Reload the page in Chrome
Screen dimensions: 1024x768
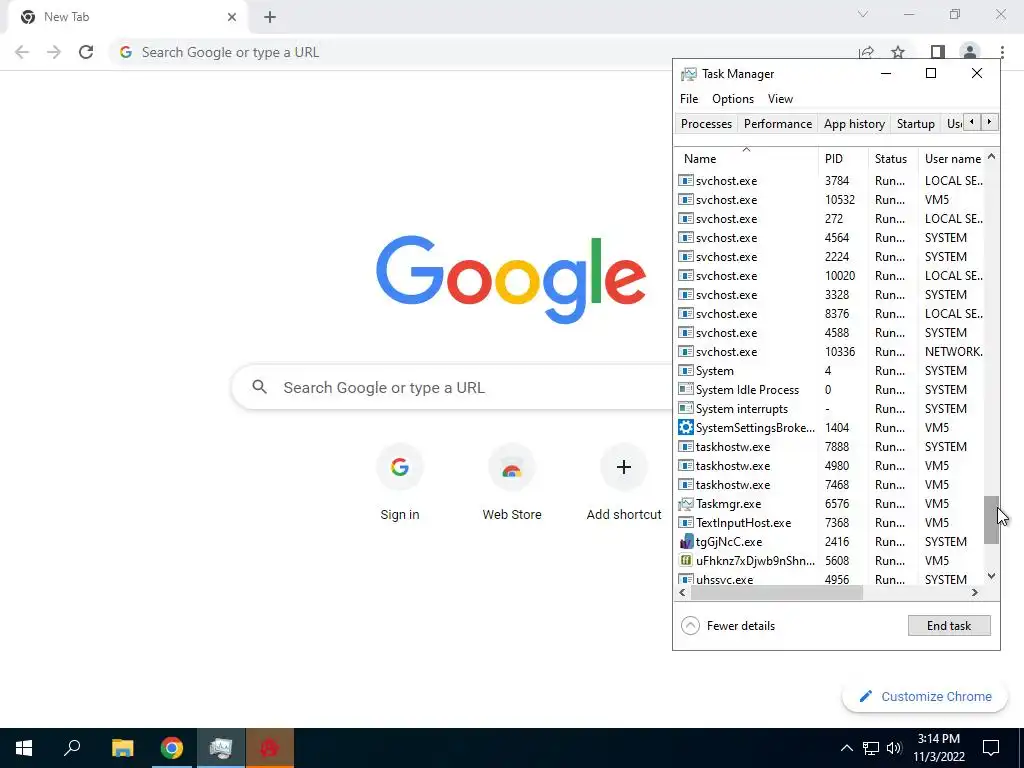(86, 52)
